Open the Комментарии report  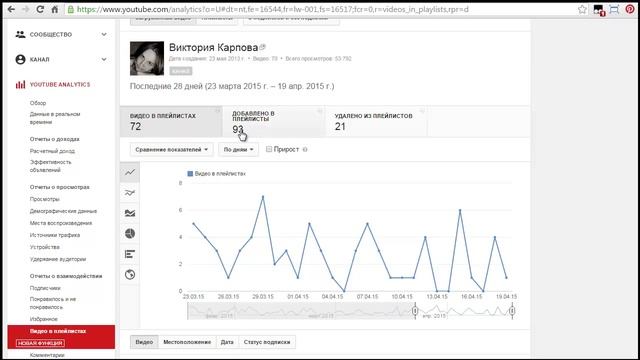point(47,355)
